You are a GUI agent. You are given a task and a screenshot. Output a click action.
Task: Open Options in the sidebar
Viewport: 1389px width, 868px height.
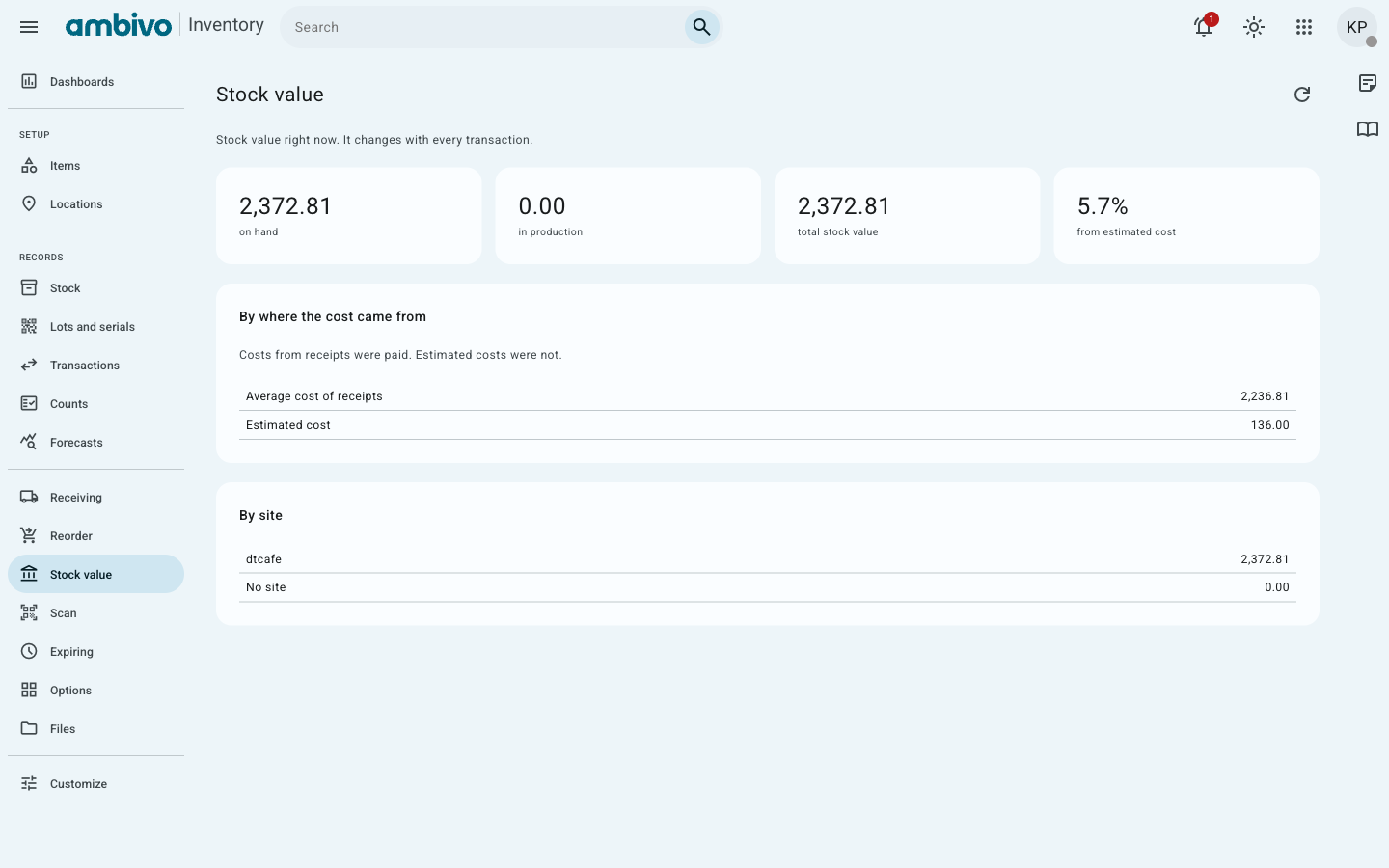pyautogui.click(x=95, y=691)
